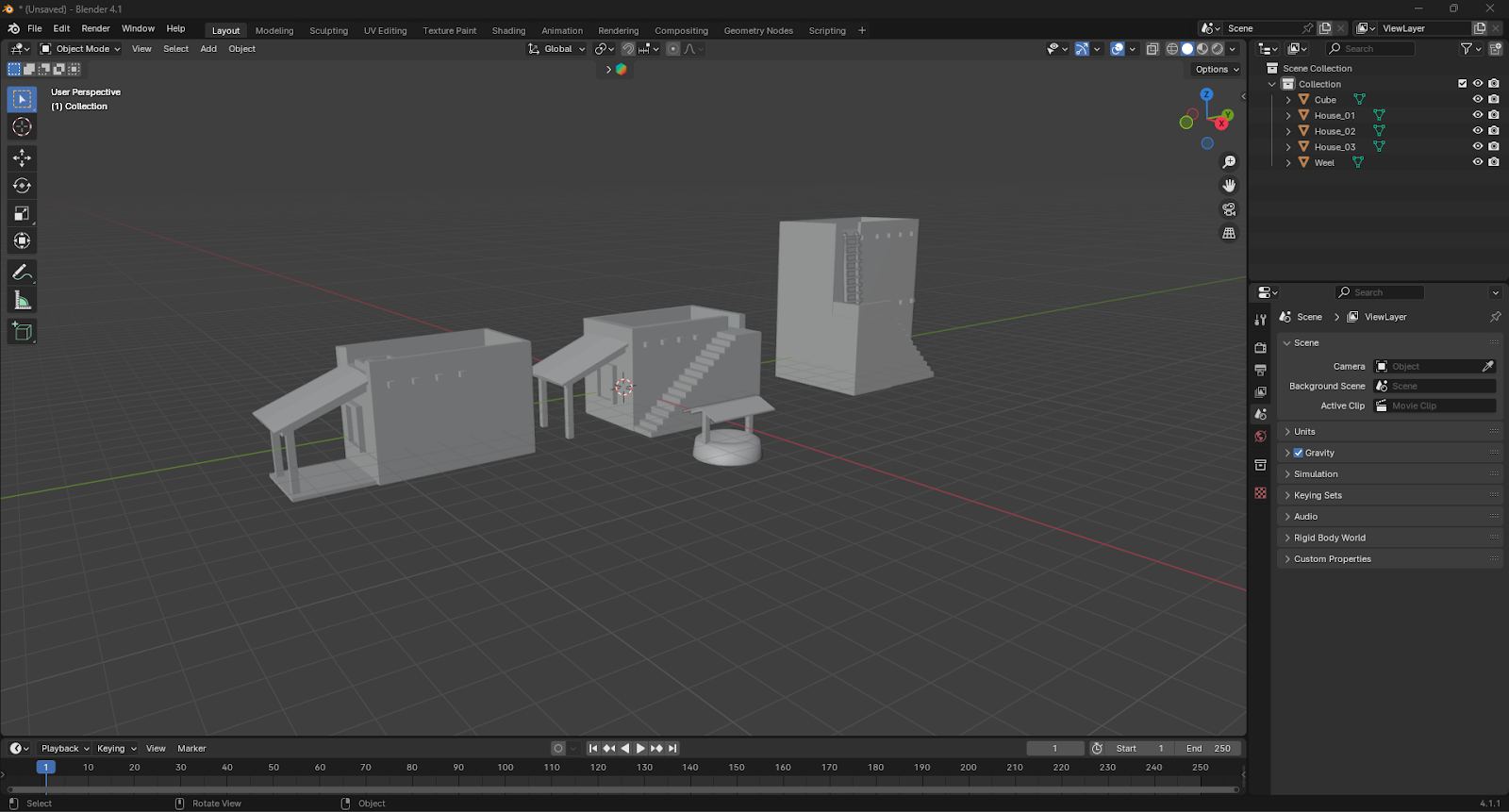This screenshot has height=812, width=1509.
Task: Expand the Units panel
Action: pyautogui.click(x=1389, y=431)
